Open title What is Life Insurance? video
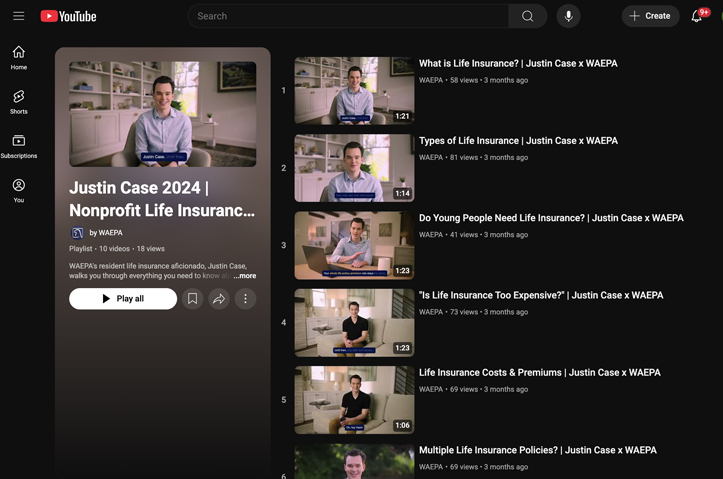This screenshot has height=479, width=723. (x=518, y=64)
